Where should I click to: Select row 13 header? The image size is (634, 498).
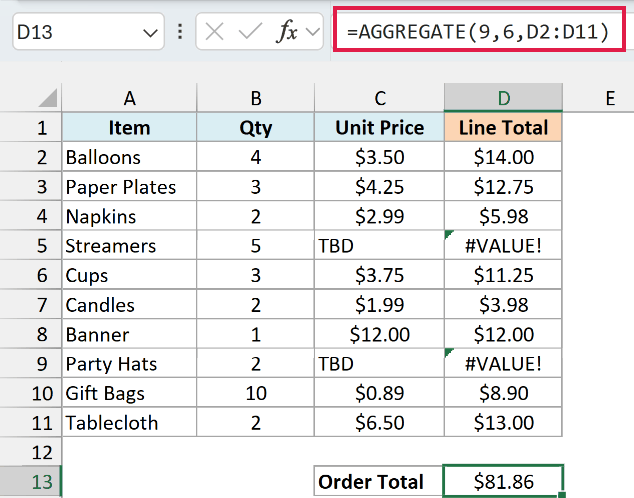click(31, 481)
